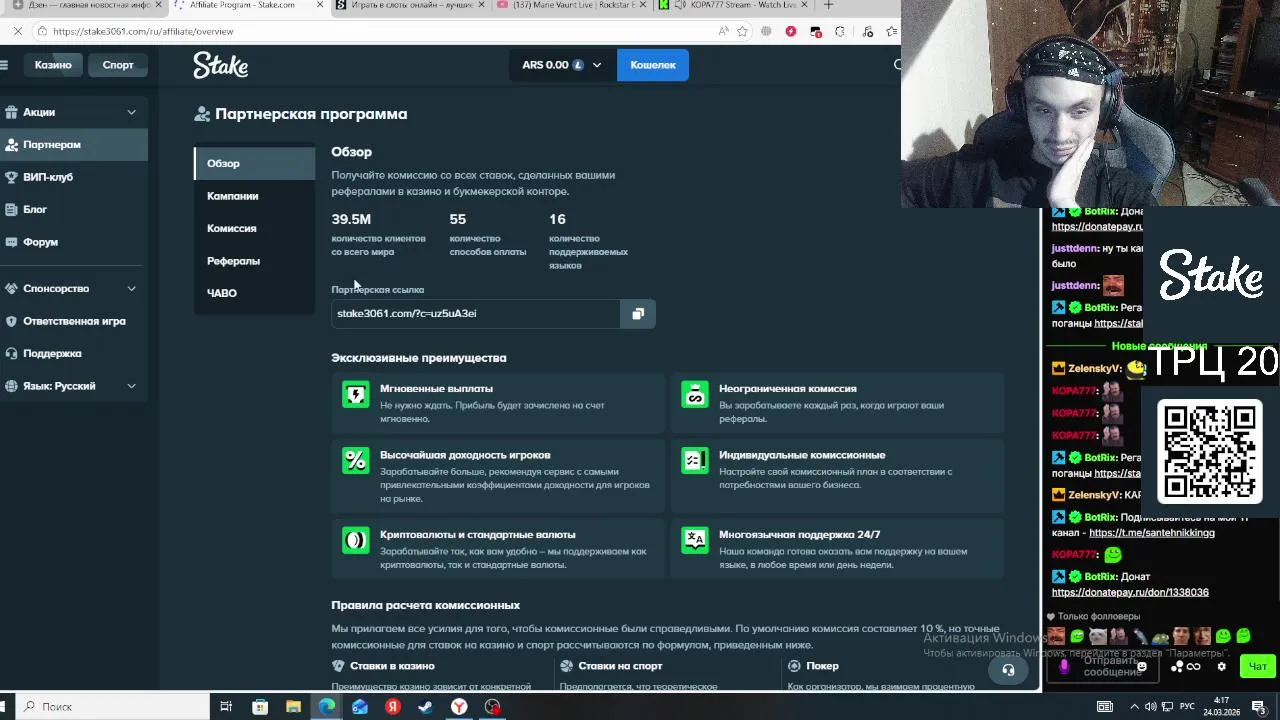Image resolution: width=1280 pixels, height=720 pixels.
Task: Open Форум in the sidebar
Action: pos(74,242)
